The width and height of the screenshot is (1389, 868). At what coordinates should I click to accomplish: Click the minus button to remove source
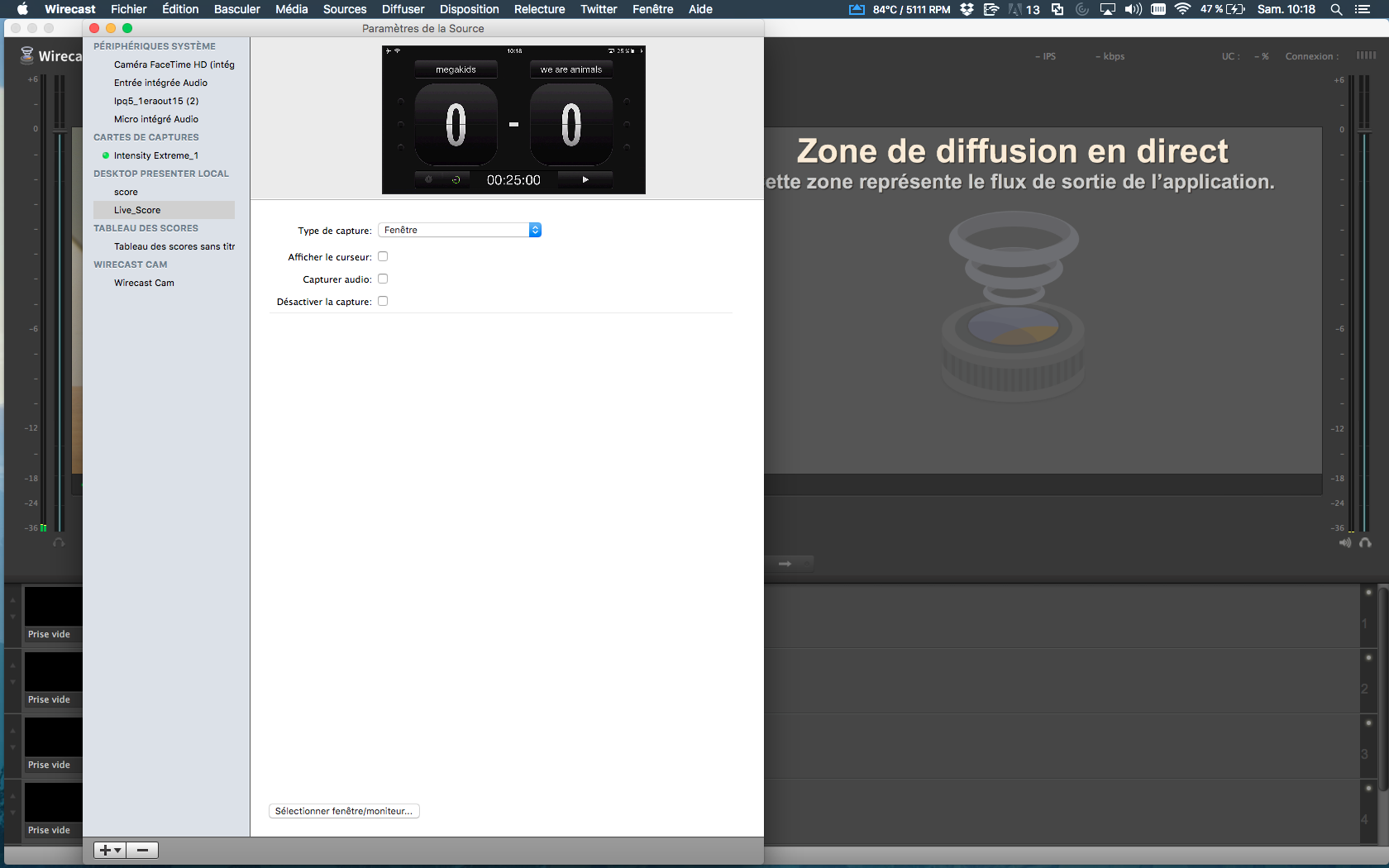click(x=142, y=850)
